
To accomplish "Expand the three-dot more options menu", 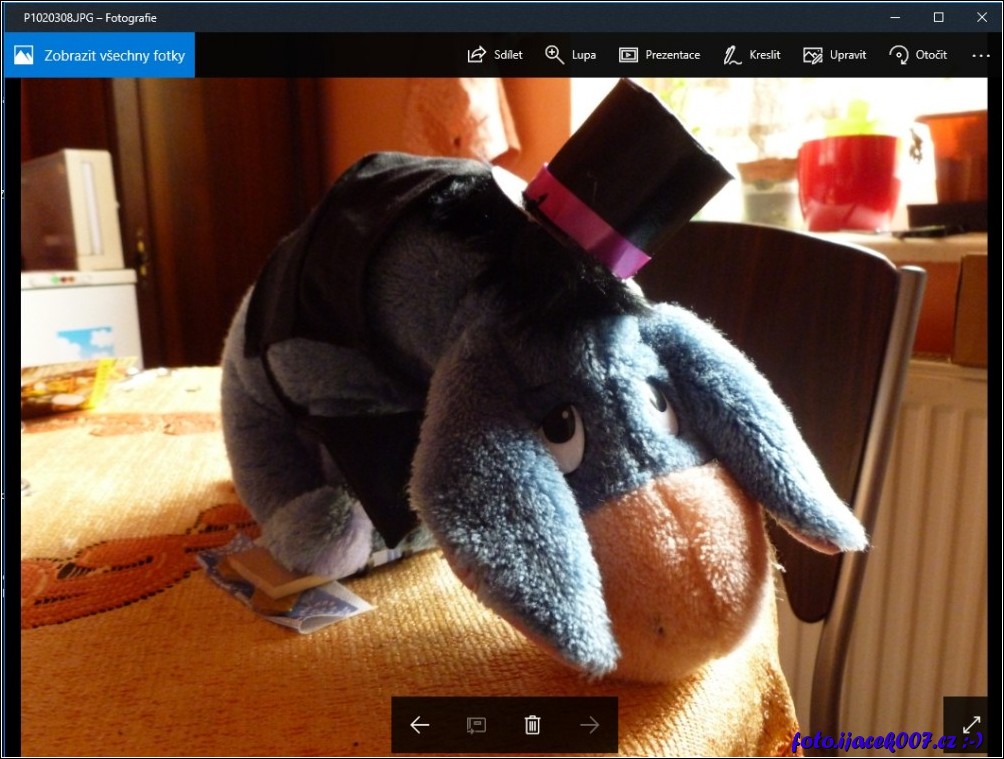I will 980,55.
